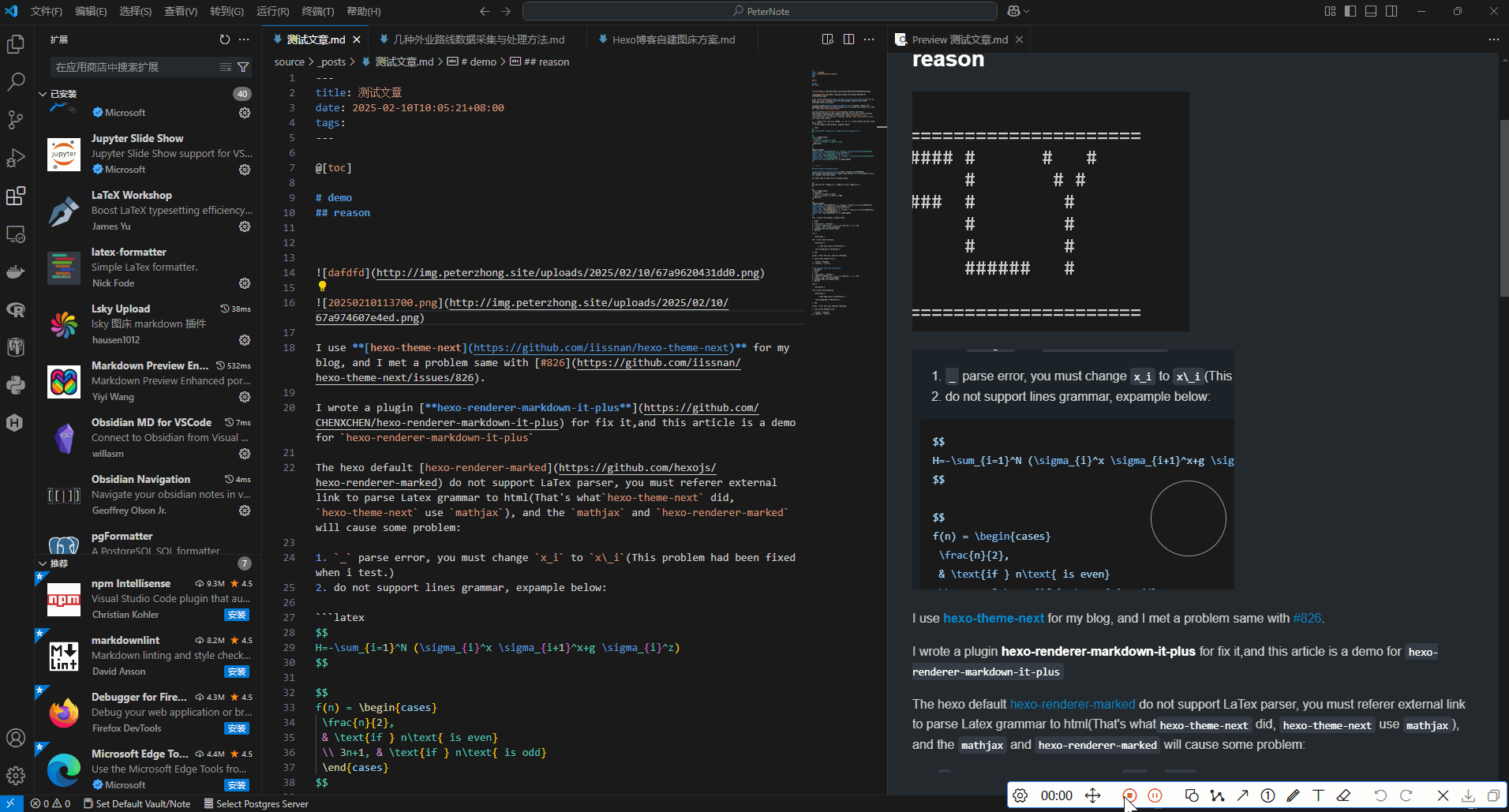Open the Remote Explorer activity icon
1509x812 pixels.
coord(16,234)
